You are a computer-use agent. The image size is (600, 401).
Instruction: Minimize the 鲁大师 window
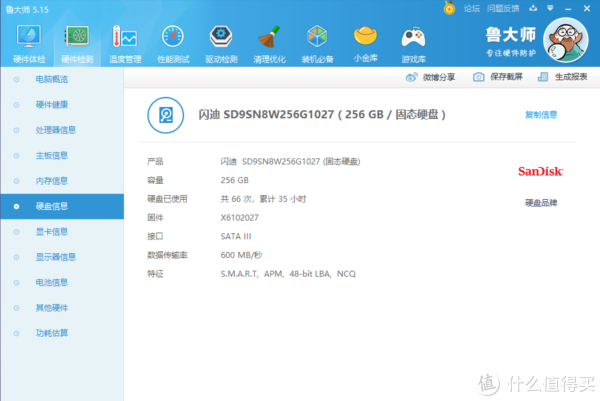pyautogui.click(x=568, y=8)
